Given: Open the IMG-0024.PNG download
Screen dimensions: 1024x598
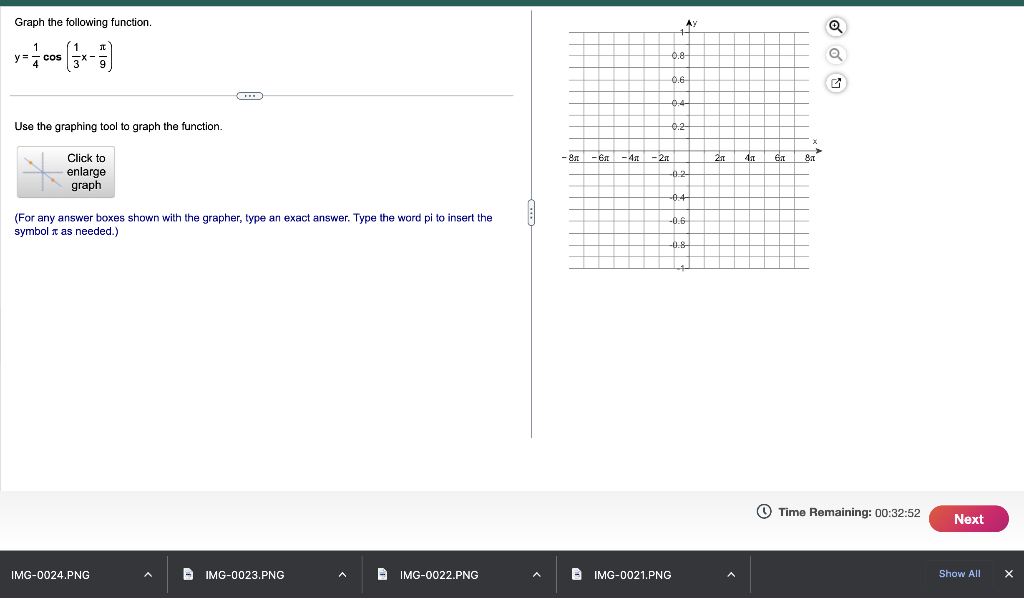Looking at the screenshot, I should [50, 574].
